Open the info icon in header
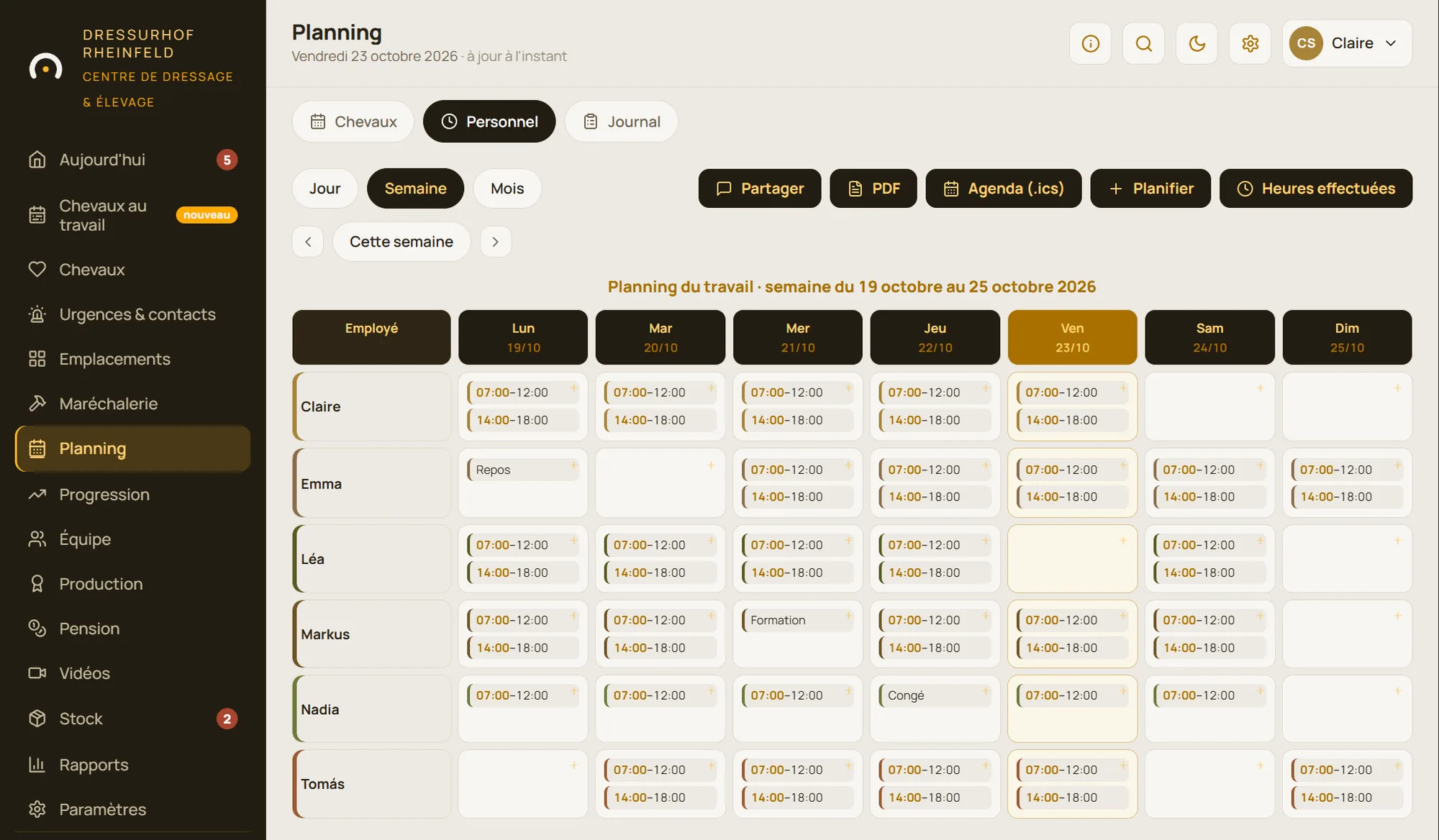The image size is (1439, 840). coord(1090,43)
